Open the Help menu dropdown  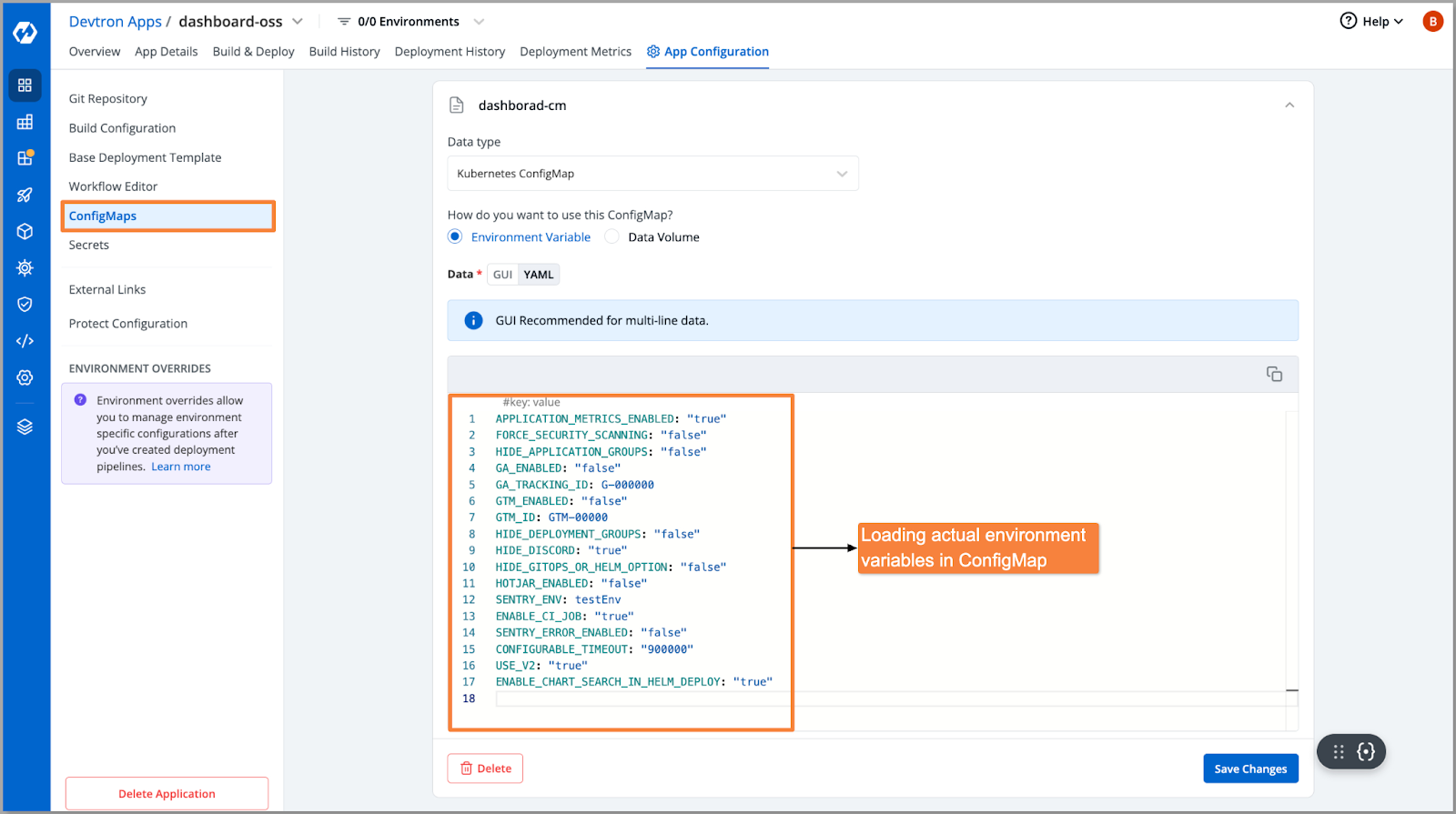click(1372, 21)
